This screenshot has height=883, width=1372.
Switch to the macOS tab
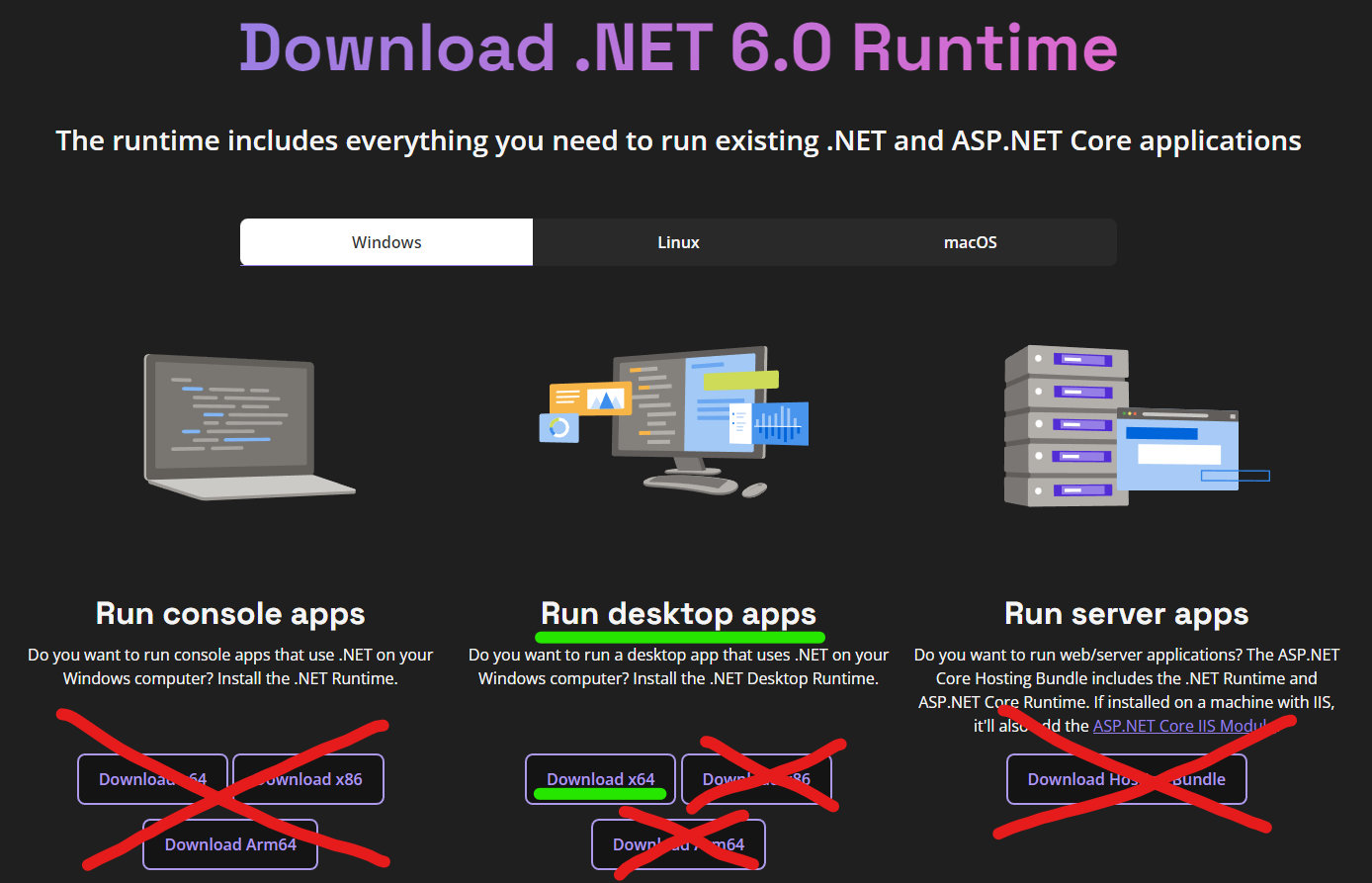pyautogui.click(x=971, y=242)
